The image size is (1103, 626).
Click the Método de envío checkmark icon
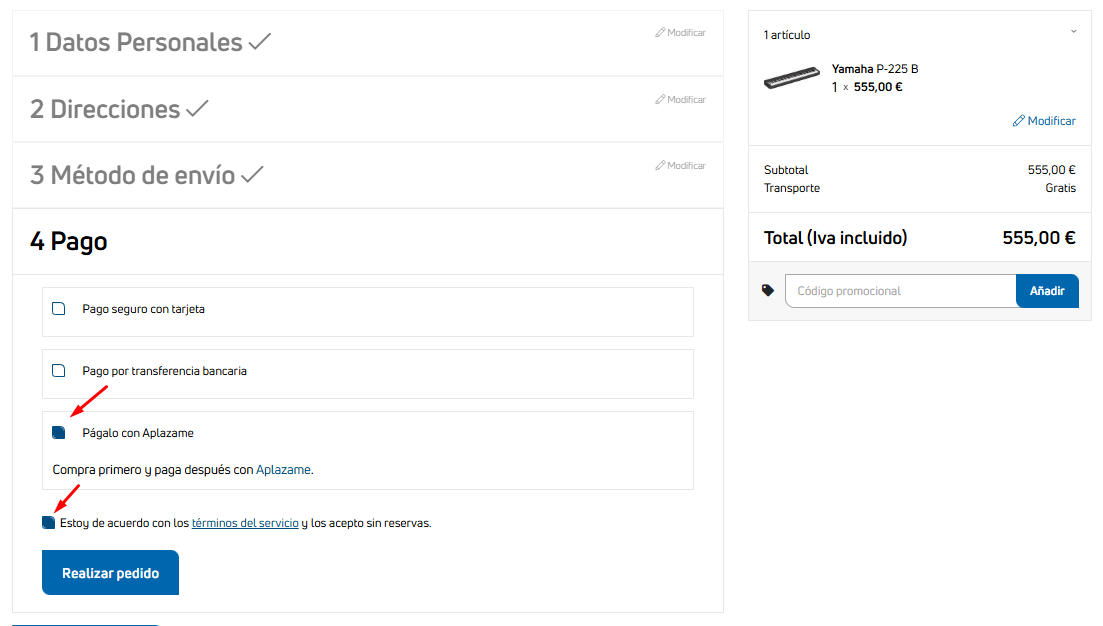click(252, 175)
